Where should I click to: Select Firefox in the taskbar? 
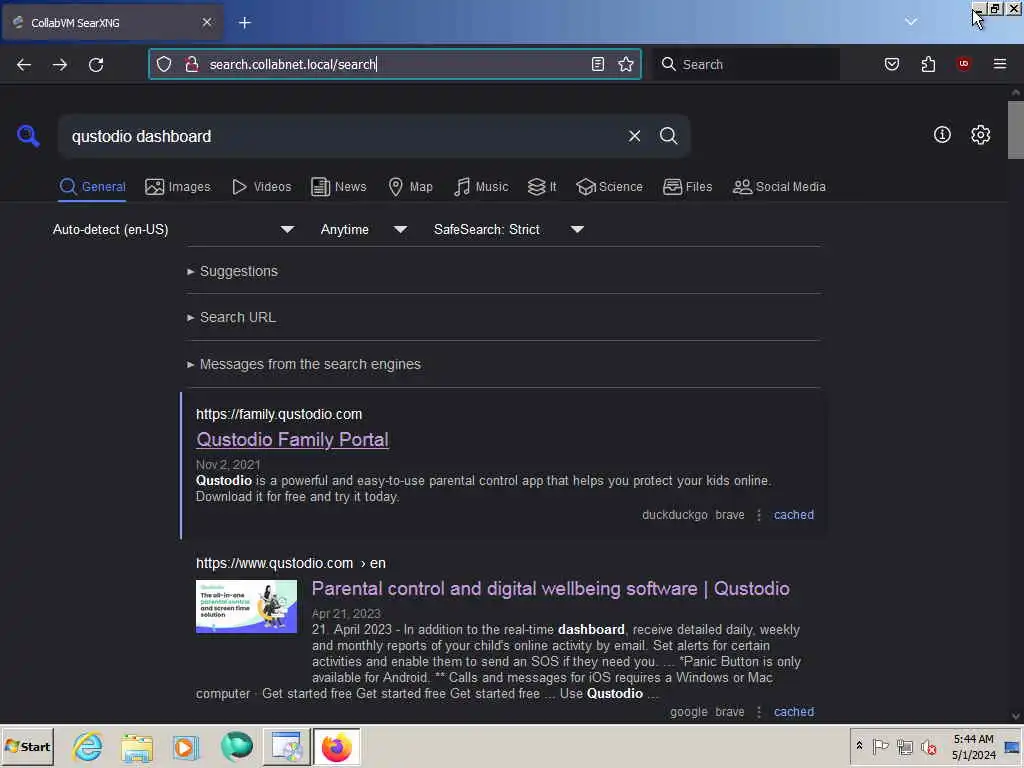point(336,746)
